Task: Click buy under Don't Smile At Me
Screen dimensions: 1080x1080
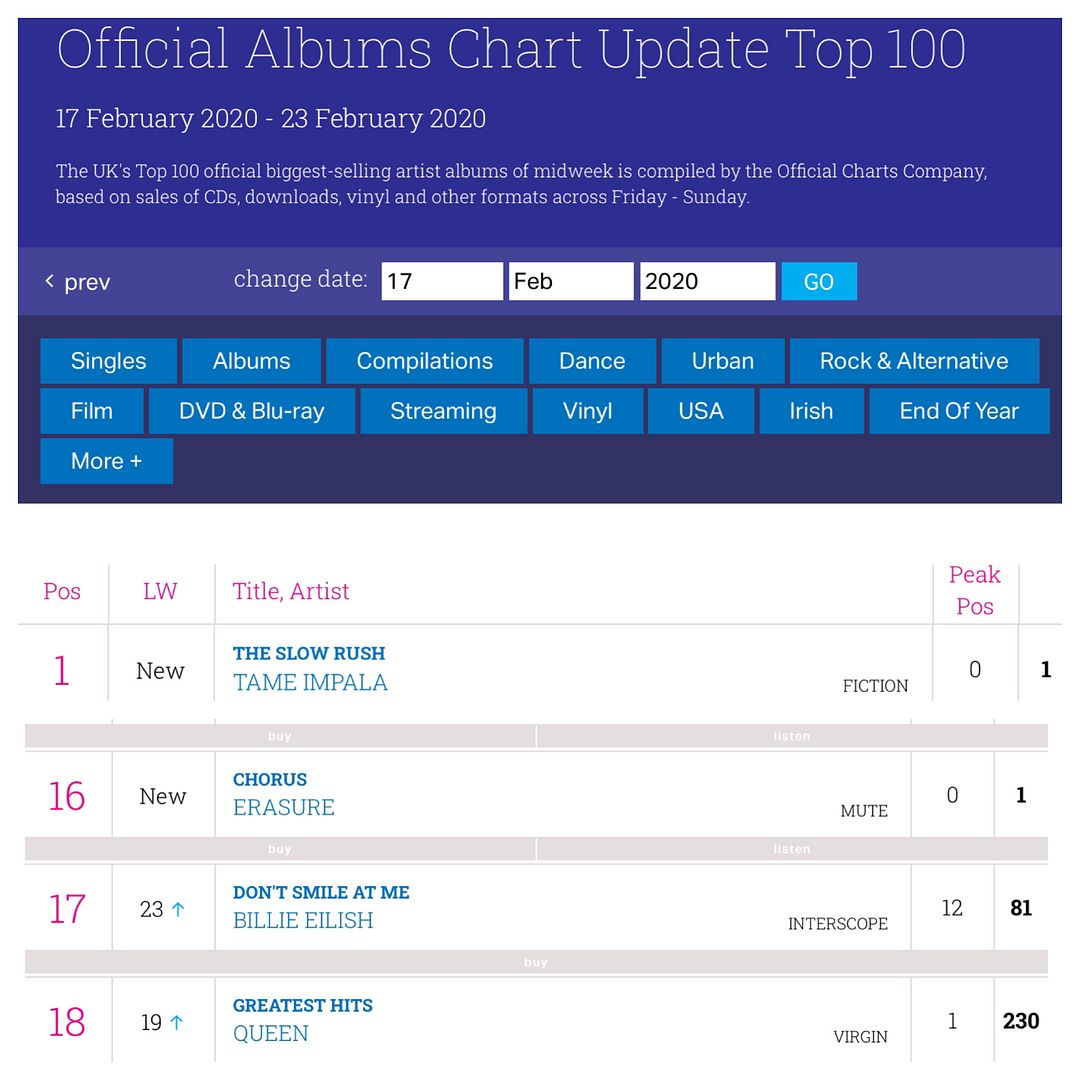Action: [x=536, y=962]
